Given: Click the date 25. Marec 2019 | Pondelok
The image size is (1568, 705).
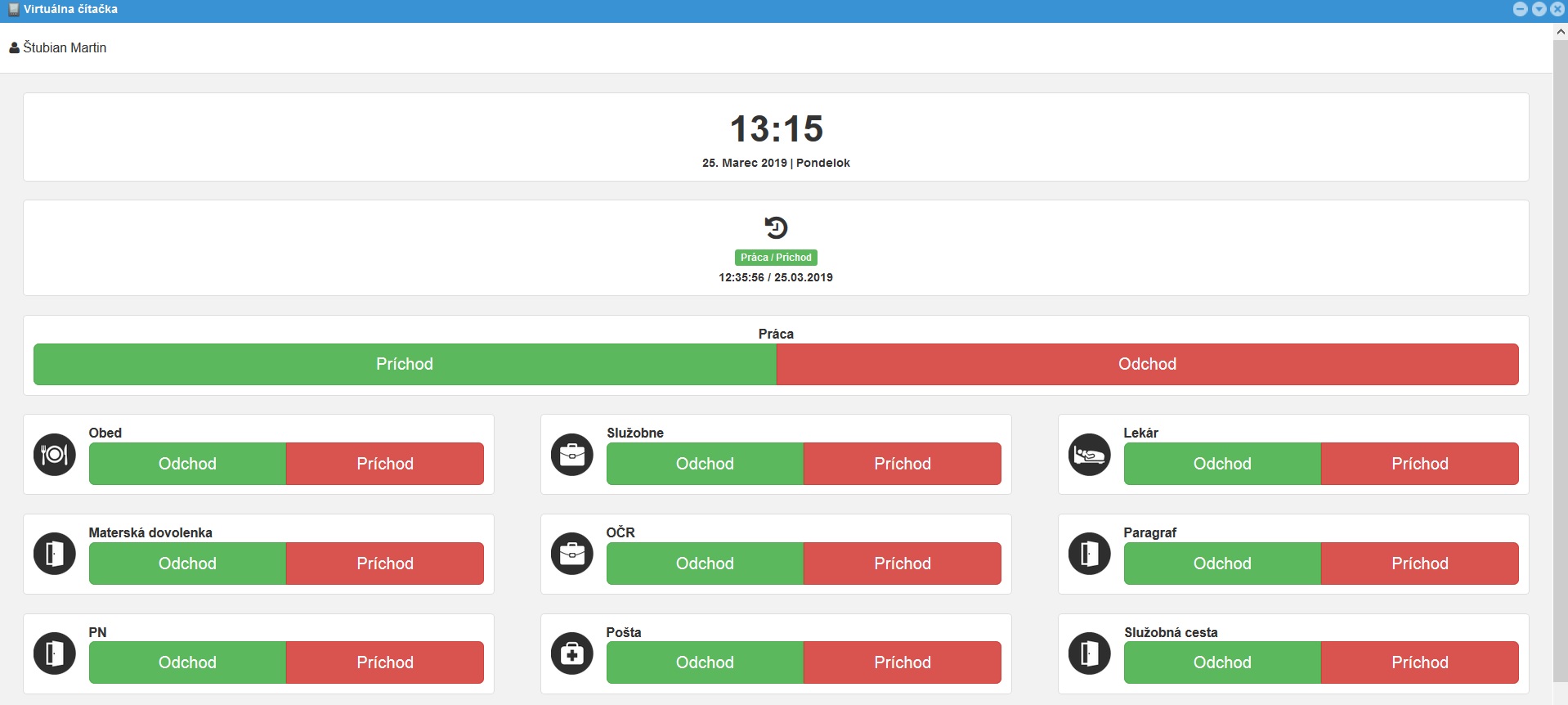Looking at the screenshot, I should pos(776,163).
